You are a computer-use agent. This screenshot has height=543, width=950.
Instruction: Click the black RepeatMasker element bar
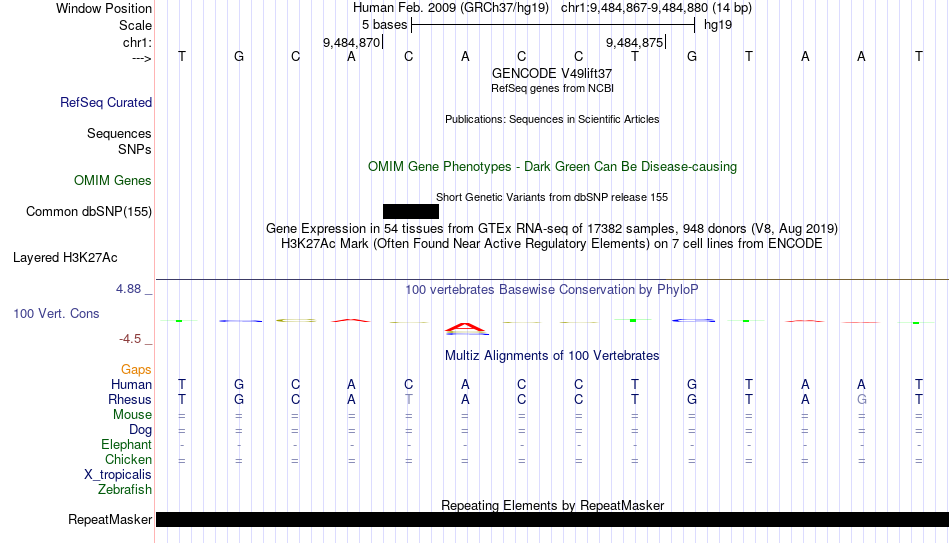tap(553, 519)
